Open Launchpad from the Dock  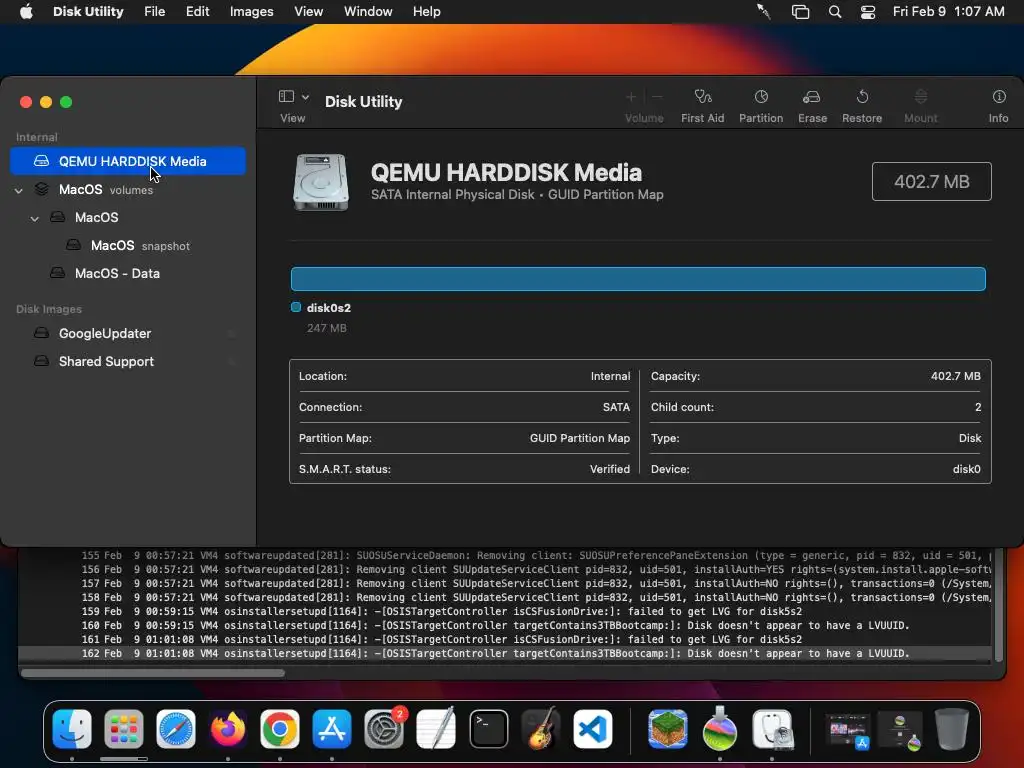(123, 729)
